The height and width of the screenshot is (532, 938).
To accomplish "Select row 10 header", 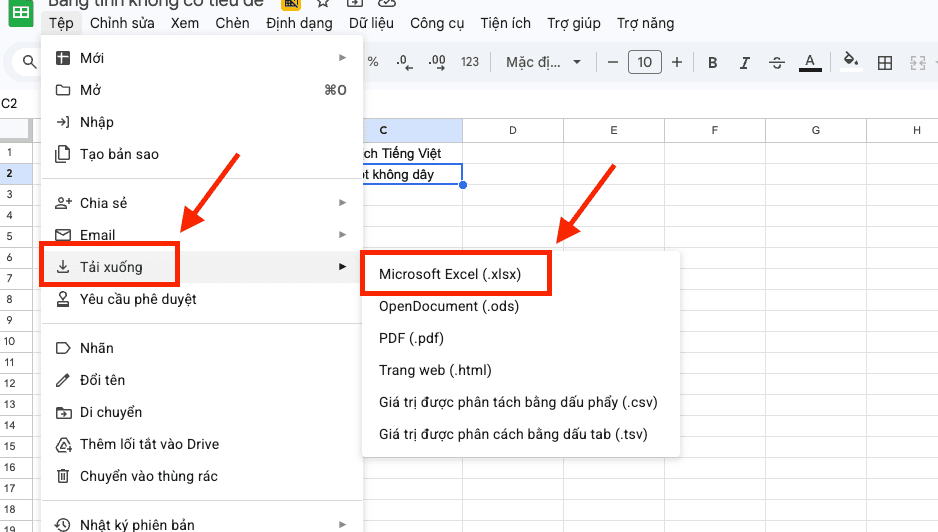I will tap(16, 341).
